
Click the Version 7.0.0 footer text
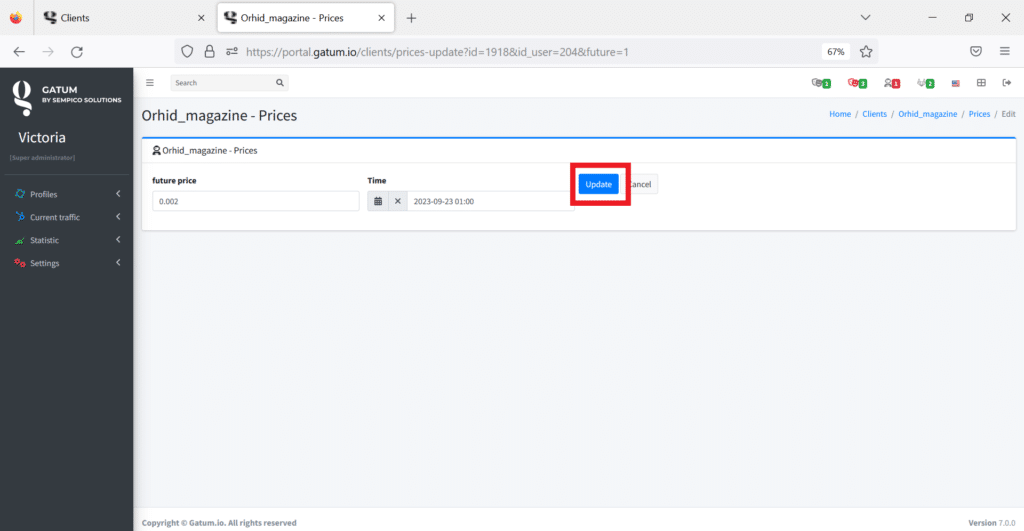pyautogui.click(x=991, y=523)
